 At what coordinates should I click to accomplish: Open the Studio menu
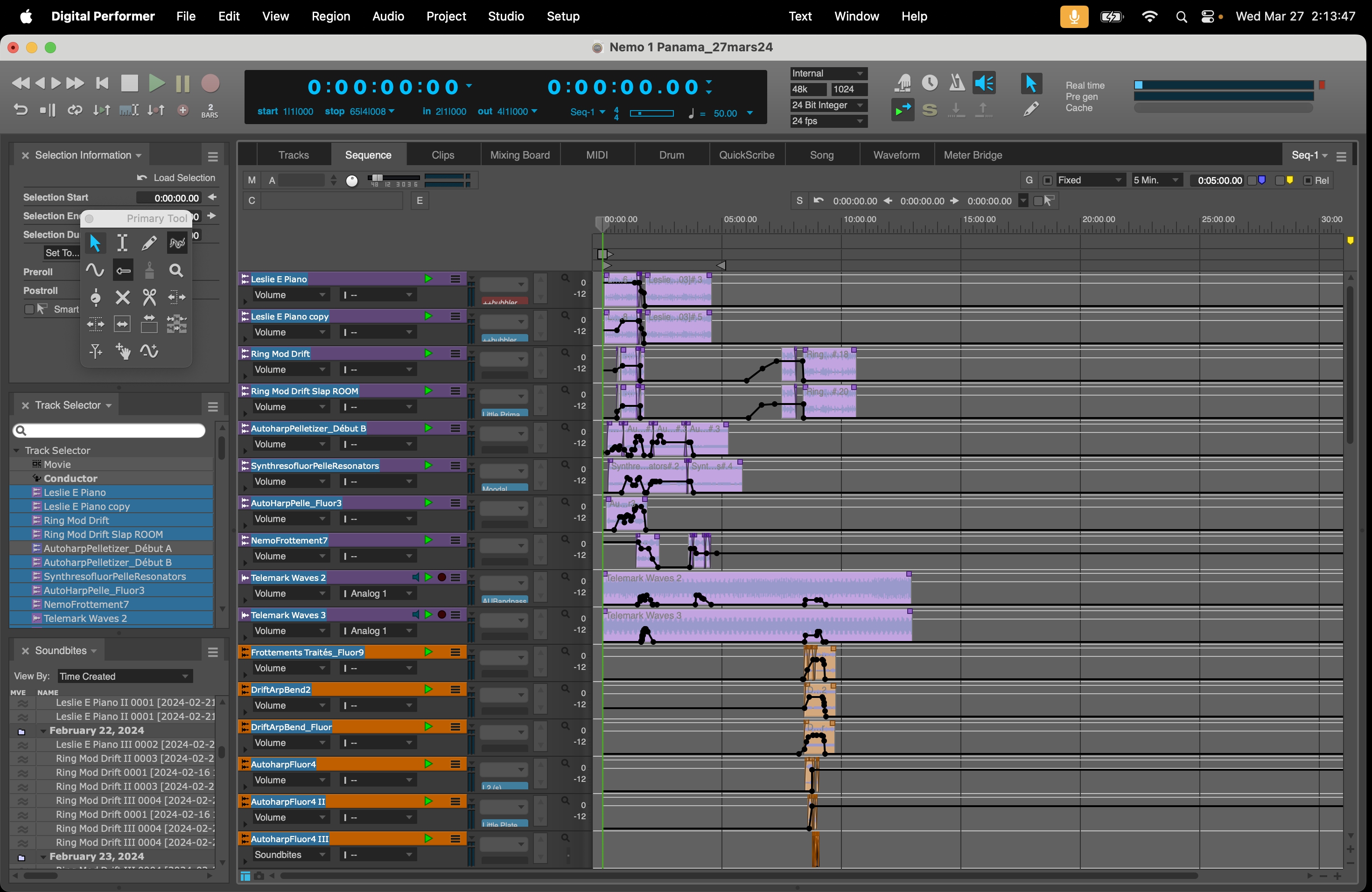tap(505, 16)
